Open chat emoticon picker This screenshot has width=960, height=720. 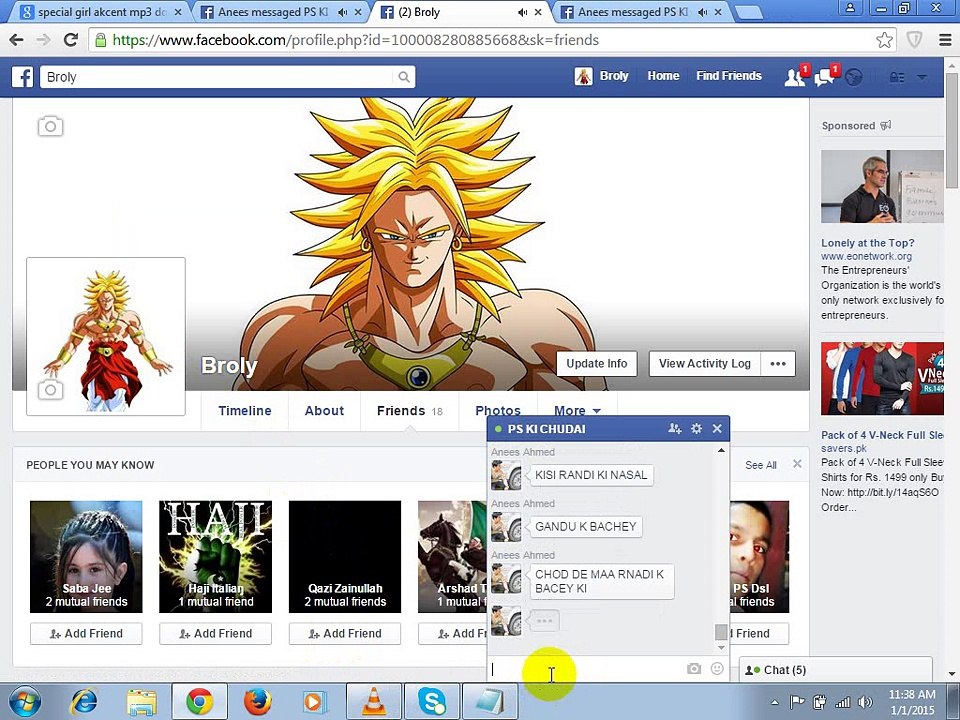(717, 669)
